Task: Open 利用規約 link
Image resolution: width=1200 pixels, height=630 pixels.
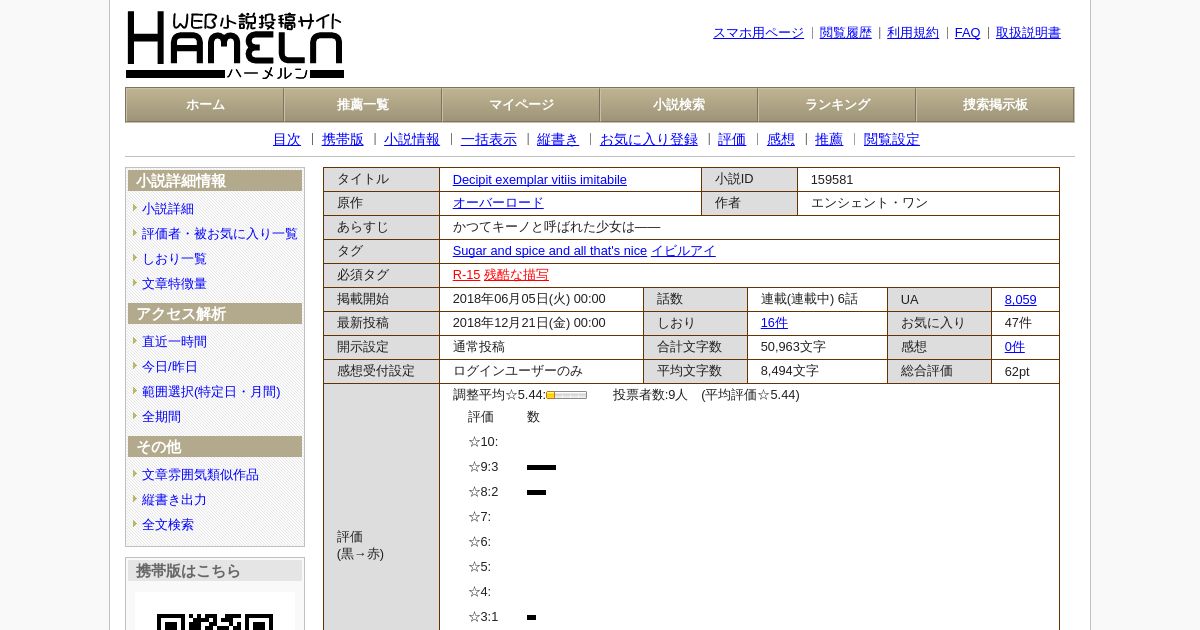Action: (x=913, y=33)
